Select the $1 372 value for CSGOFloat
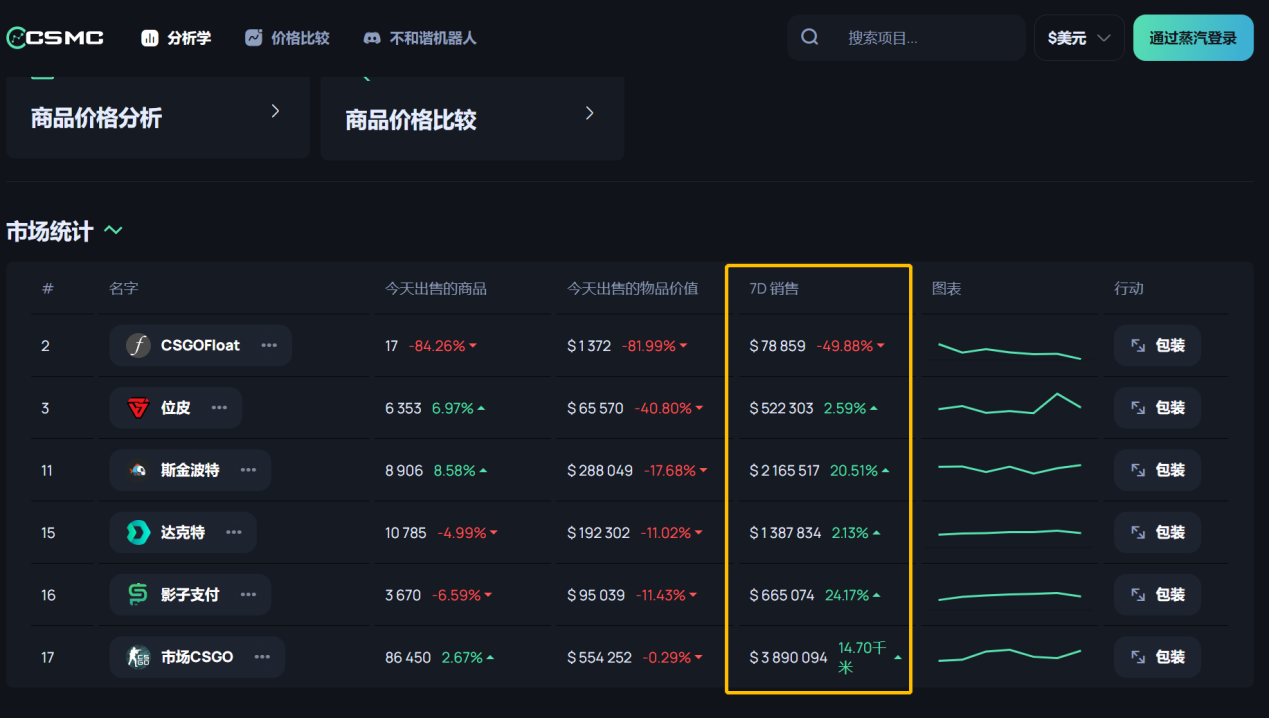The image size is (1269, 718). pyautogui.click(x=589, y=345)
